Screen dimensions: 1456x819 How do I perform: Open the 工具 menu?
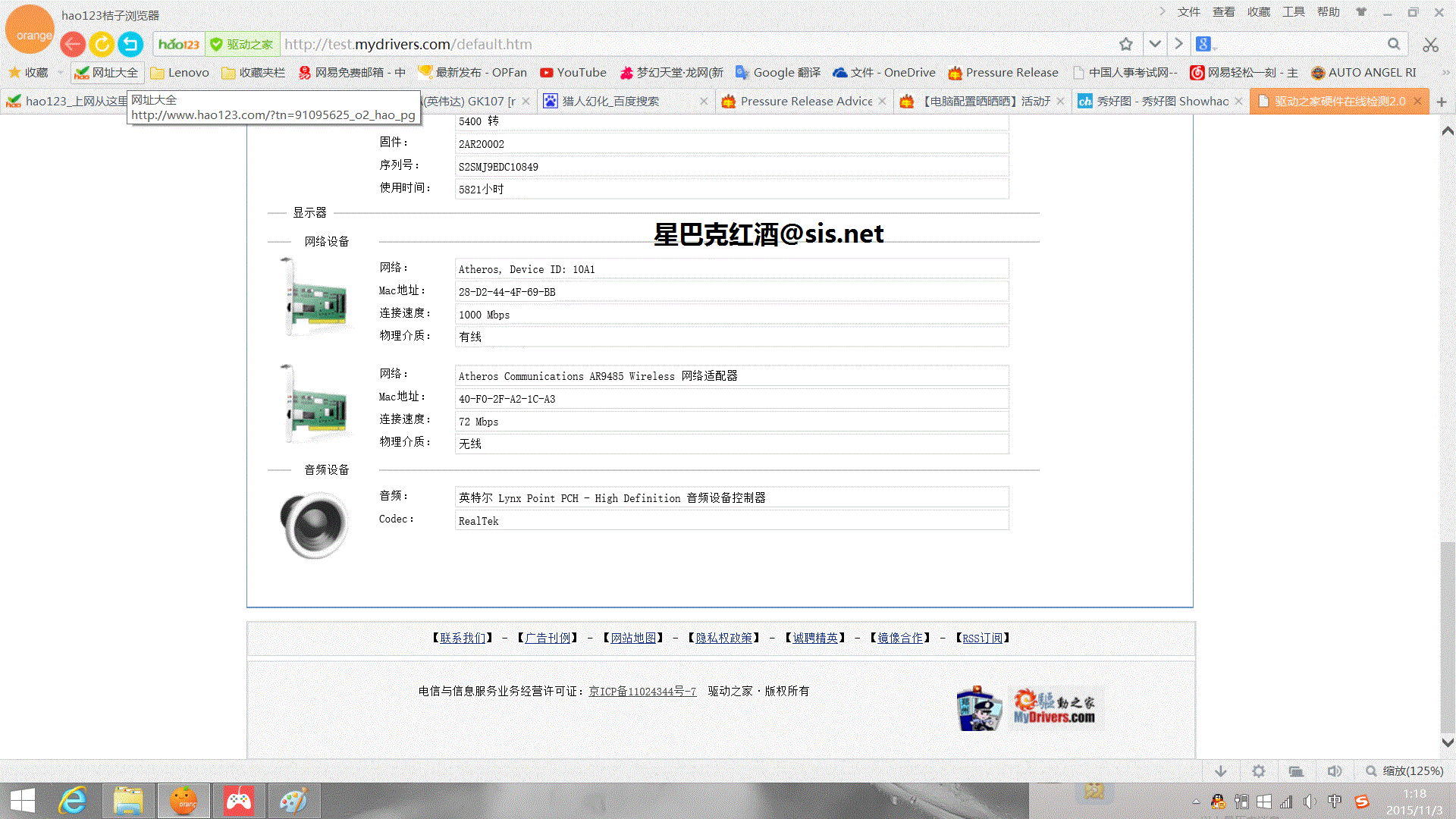coord(1293,12)
